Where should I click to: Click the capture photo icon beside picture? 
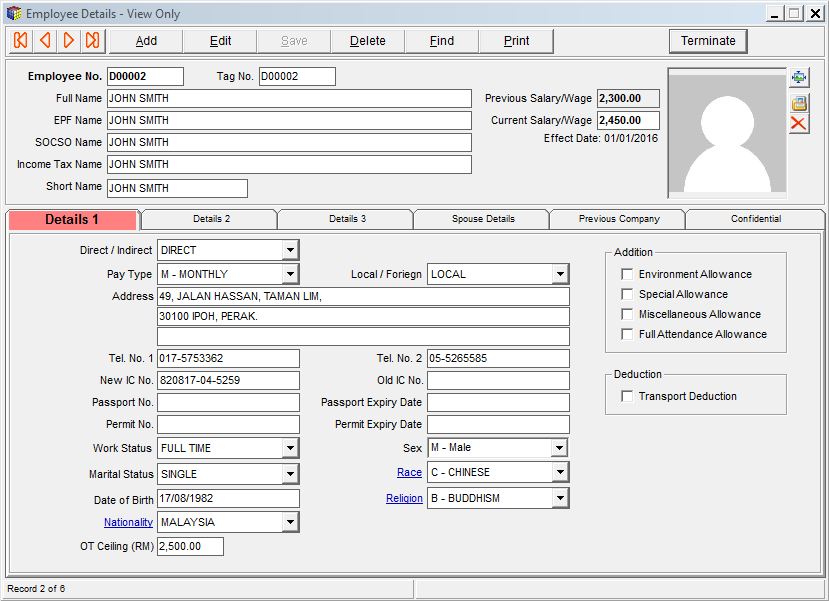[x=799, y=78]
